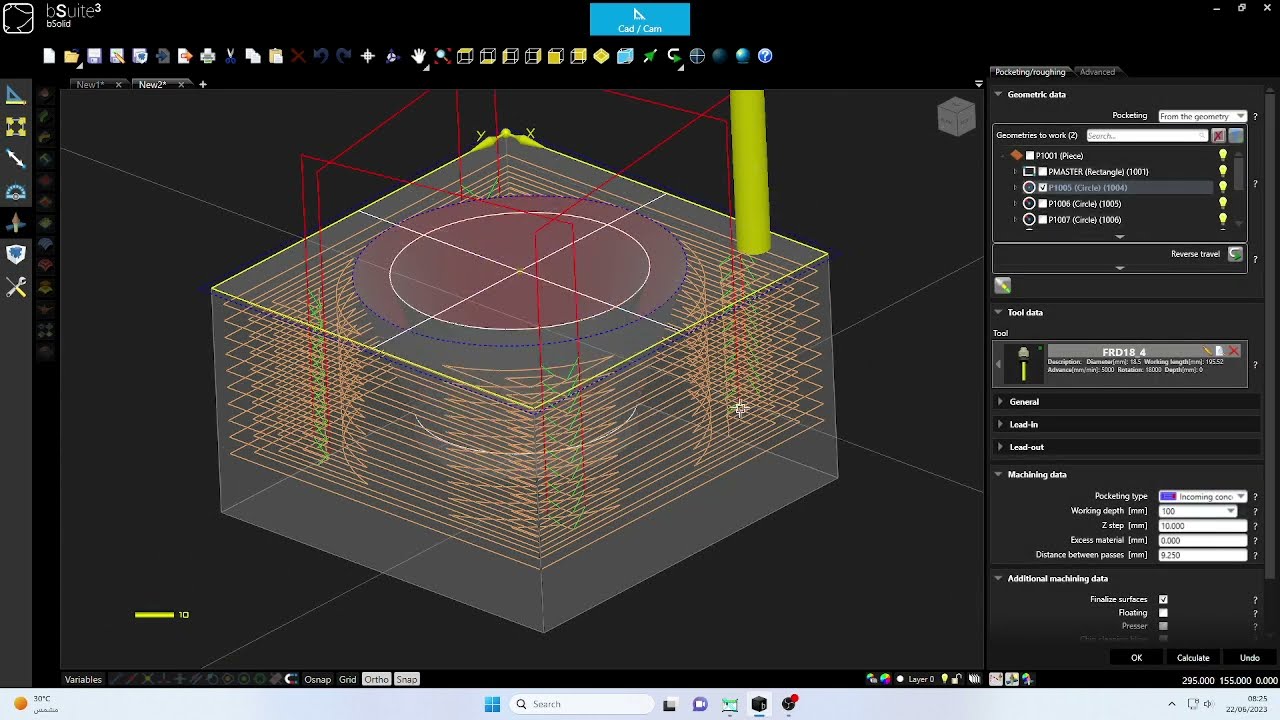The height and width of the screenshot is (720, 1280).
Task: Click the Z step value field
Action: click(1202, 525)
